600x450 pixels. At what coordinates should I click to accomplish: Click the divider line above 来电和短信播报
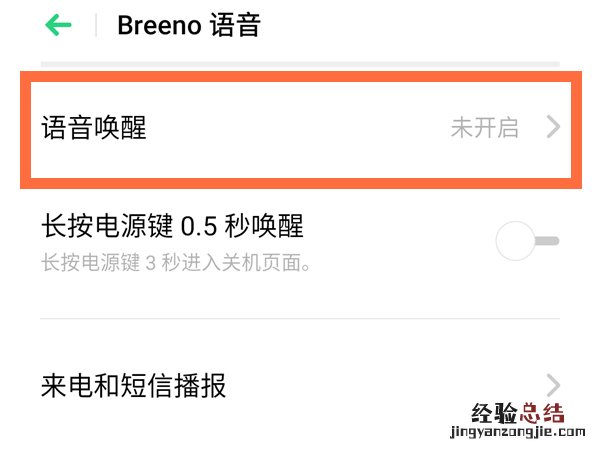click(300, 319)
